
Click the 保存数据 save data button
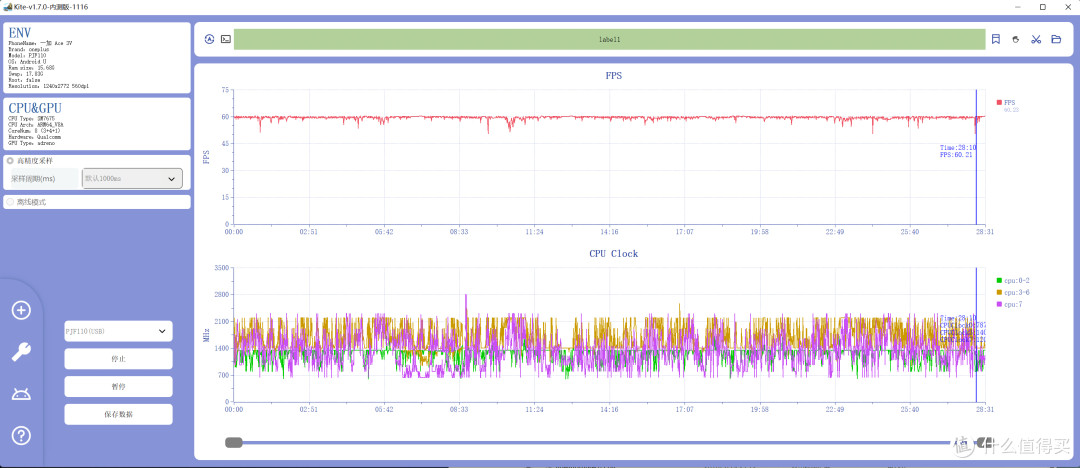[118, 414]
